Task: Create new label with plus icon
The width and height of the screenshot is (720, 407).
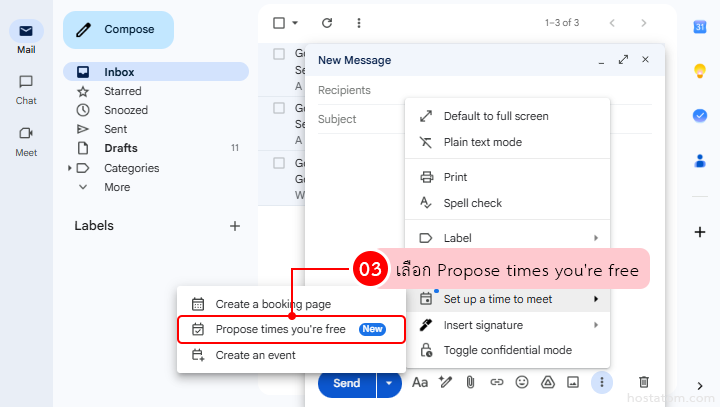Action: pos(235,226)
